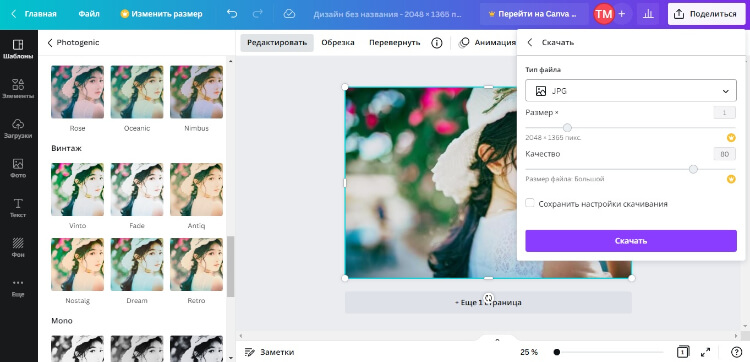Go back from Скачать panel

click(529, 43)
